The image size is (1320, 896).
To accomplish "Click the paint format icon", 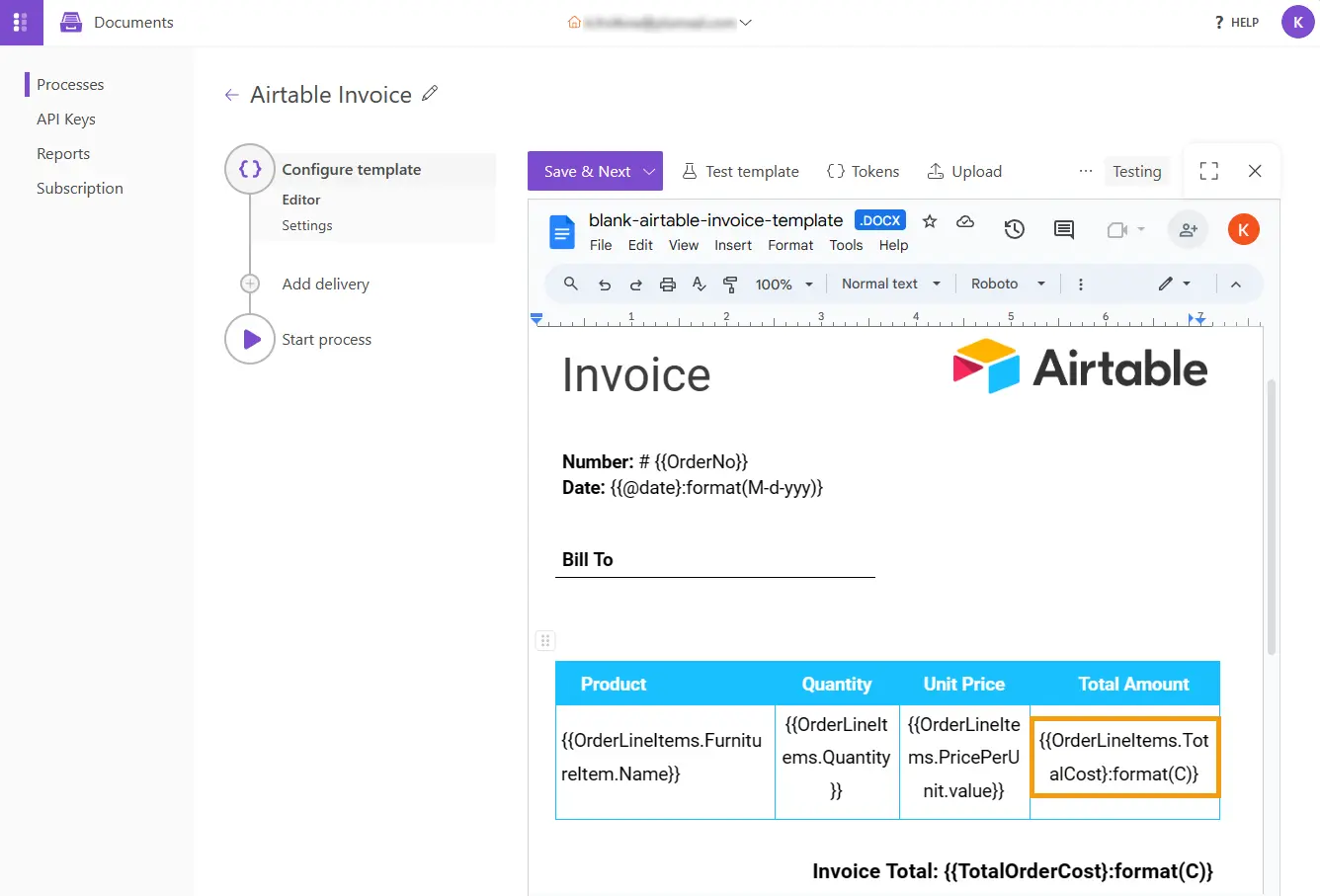I will 730,285.
